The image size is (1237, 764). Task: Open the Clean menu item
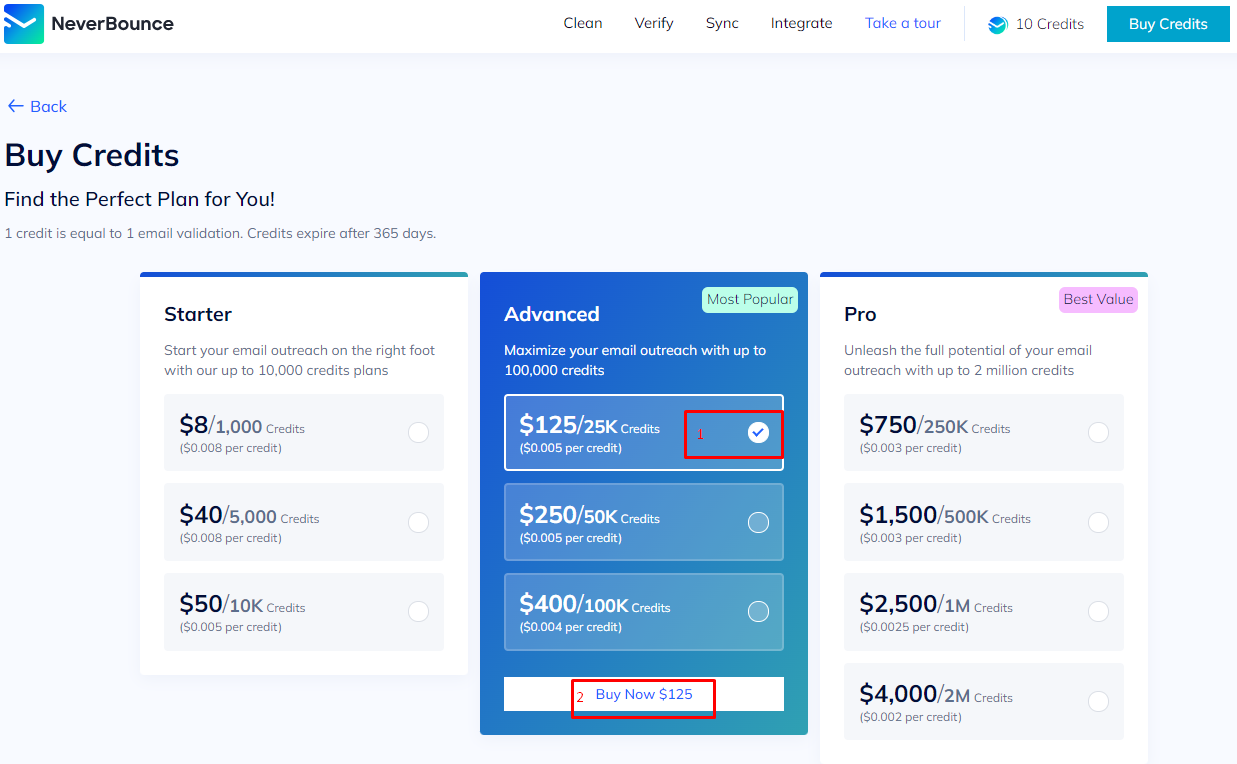(583, 23)
